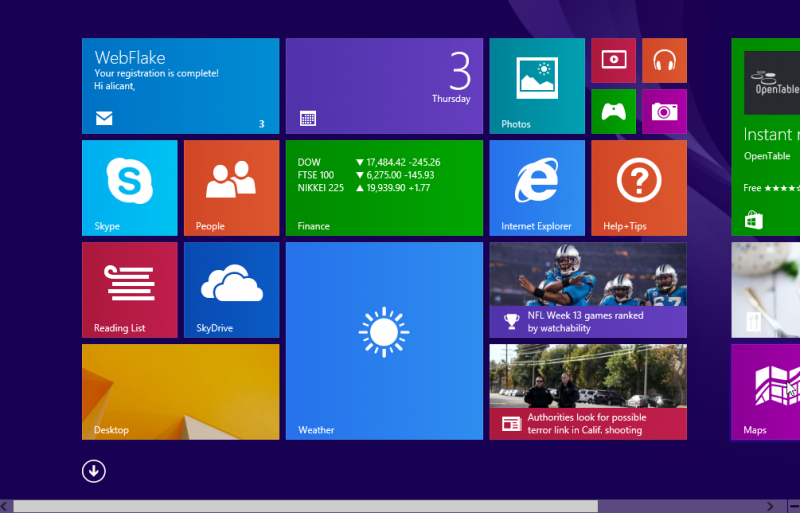Launch the Music headphones tile
The height and width of the screenshot is (513, 800).
[664, 60]
